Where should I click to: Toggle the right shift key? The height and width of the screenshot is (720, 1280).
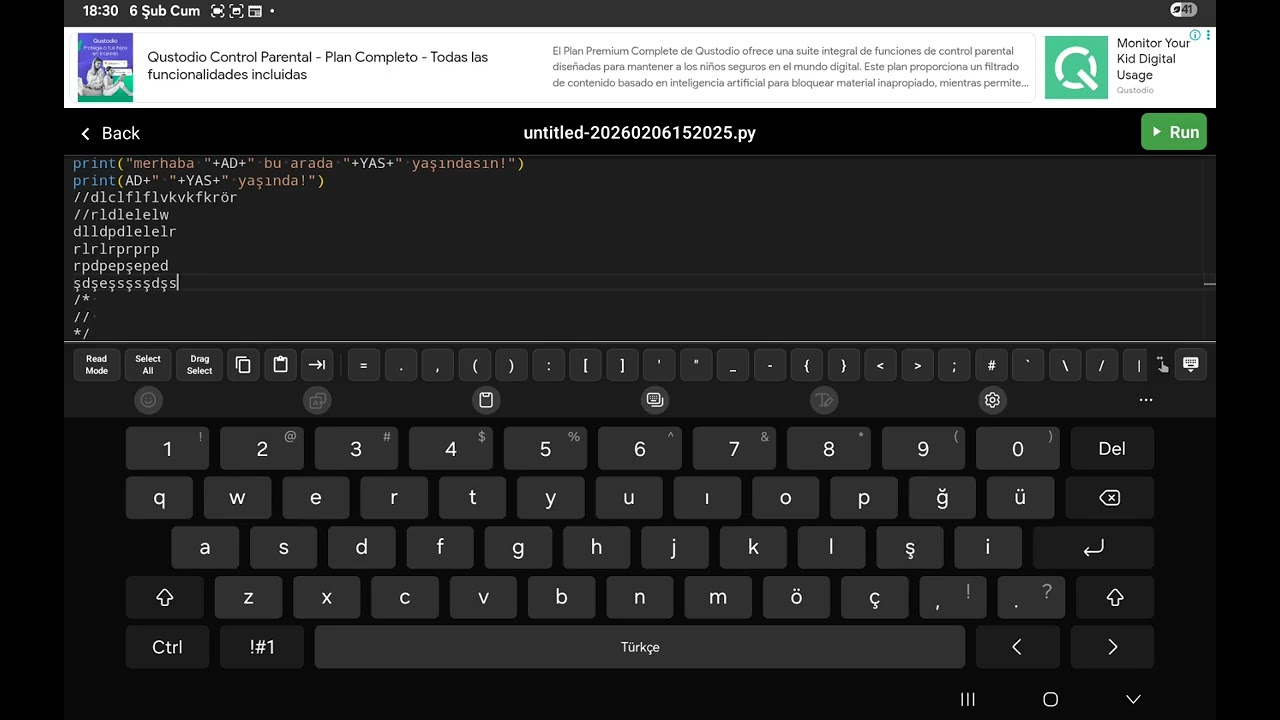tap(1115, 597)
